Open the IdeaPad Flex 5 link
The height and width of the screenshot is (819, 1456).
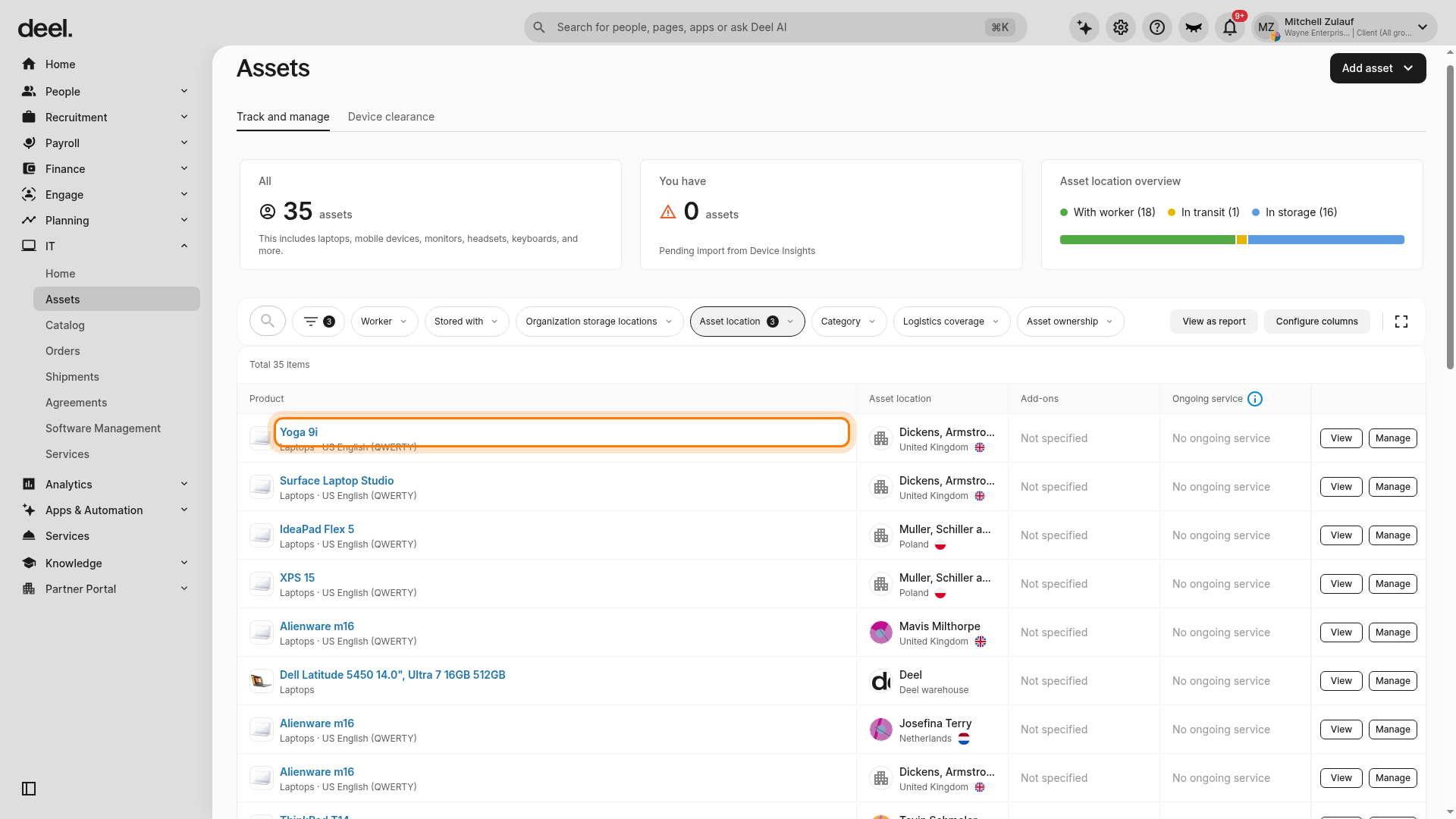coord(317,529)
